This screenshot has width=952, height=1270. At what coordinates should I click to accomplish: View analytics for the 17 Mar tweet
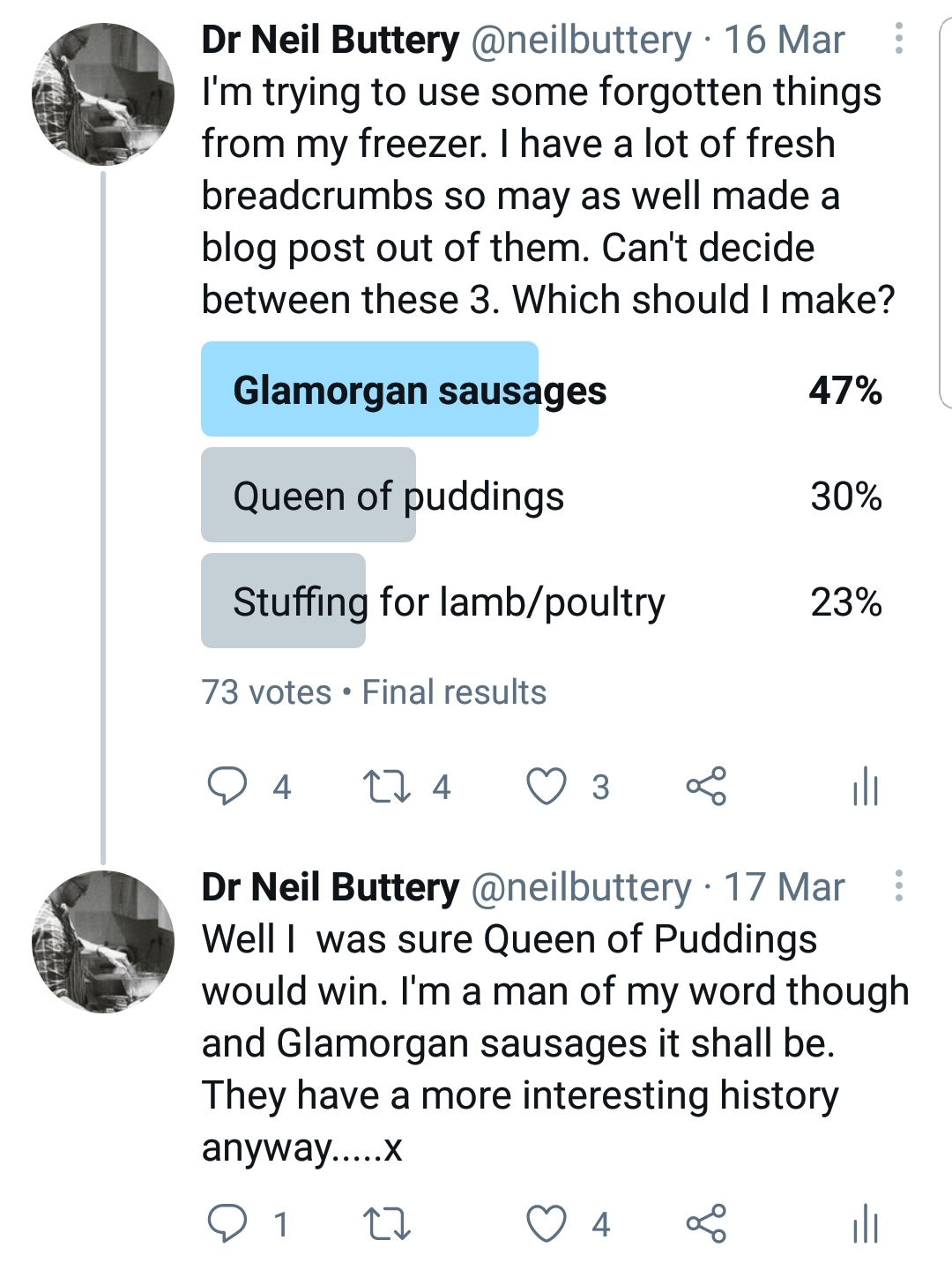866,1223
